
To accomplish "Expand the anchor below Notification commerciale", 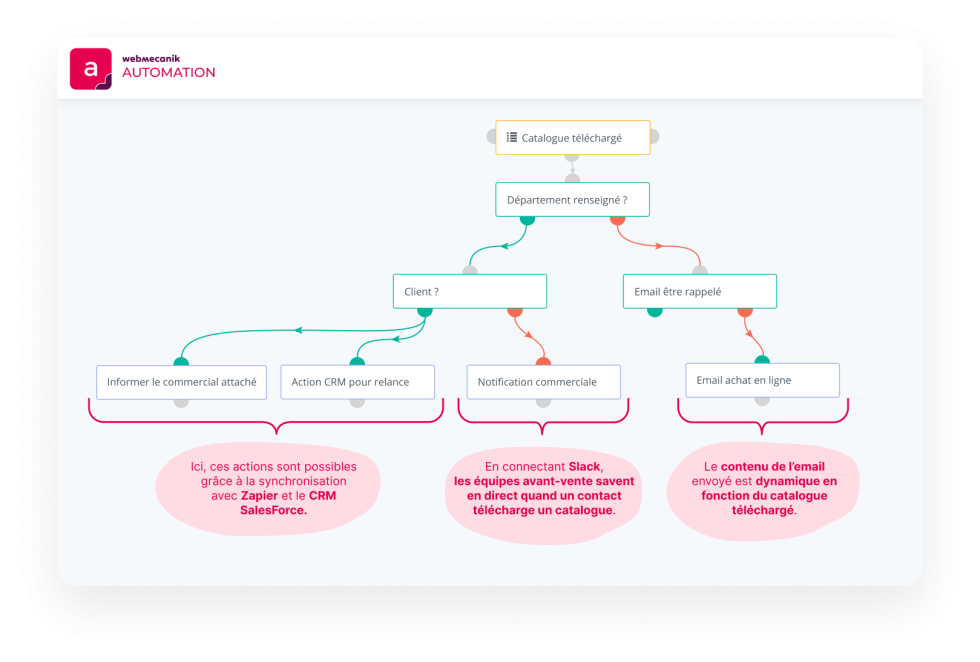I will point(543,402).
